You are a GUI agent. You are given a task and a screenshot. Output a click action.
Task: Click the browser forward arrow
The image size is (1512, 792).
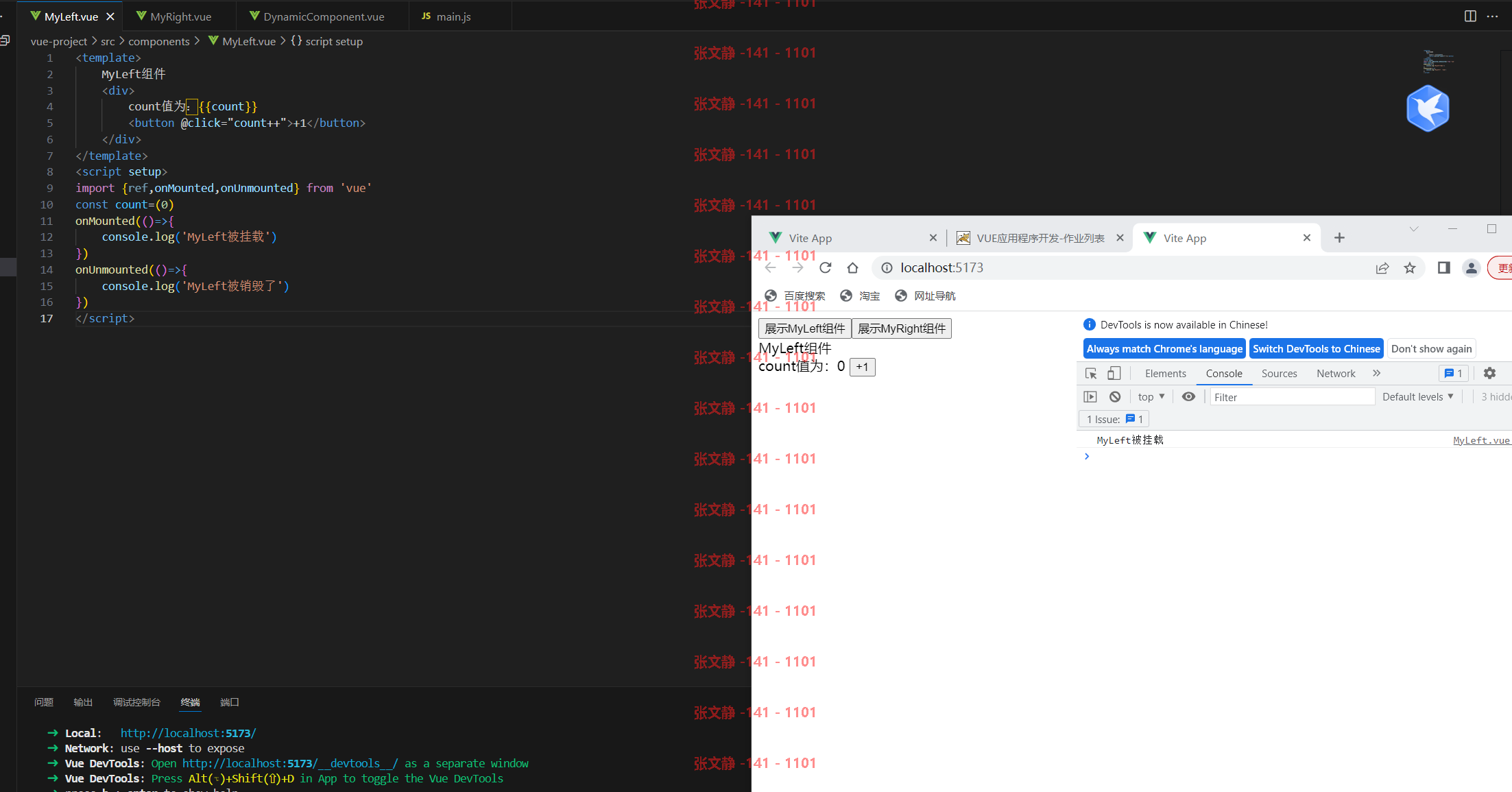(x=797, y=267)
